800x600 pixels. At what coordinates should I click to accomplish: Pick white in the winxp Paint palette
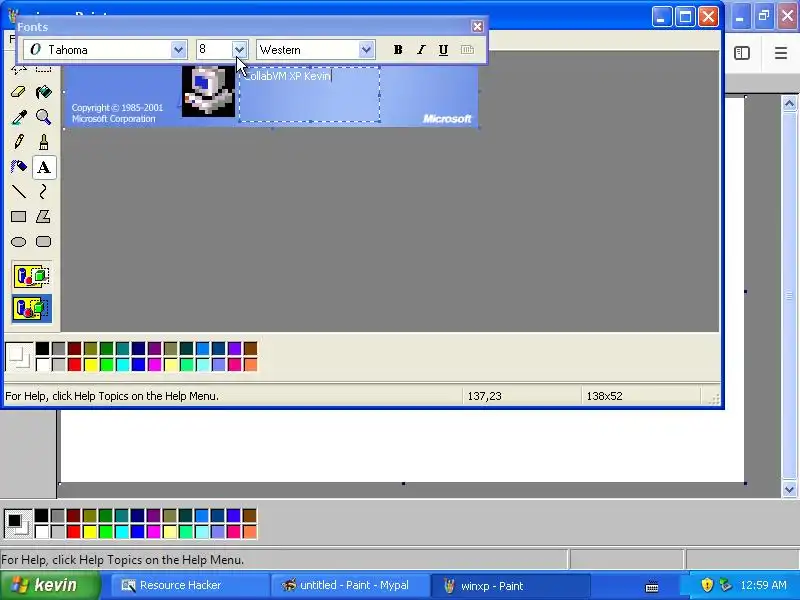(42, 364)
